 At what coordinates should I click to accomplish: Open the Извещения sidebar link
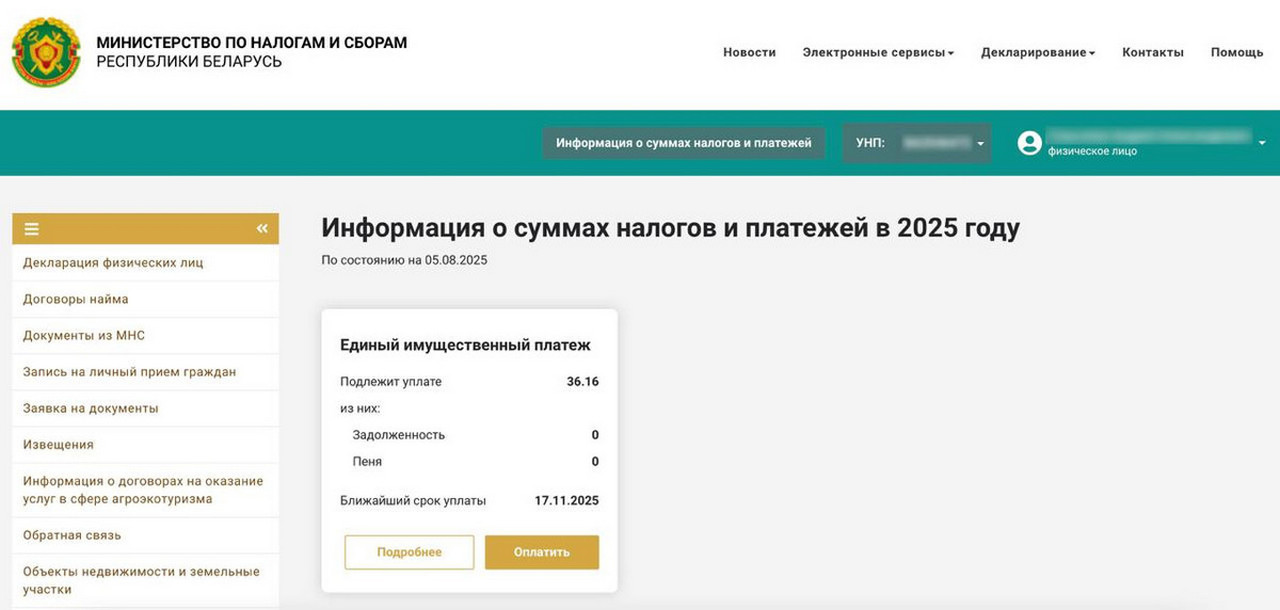[58, 445]
